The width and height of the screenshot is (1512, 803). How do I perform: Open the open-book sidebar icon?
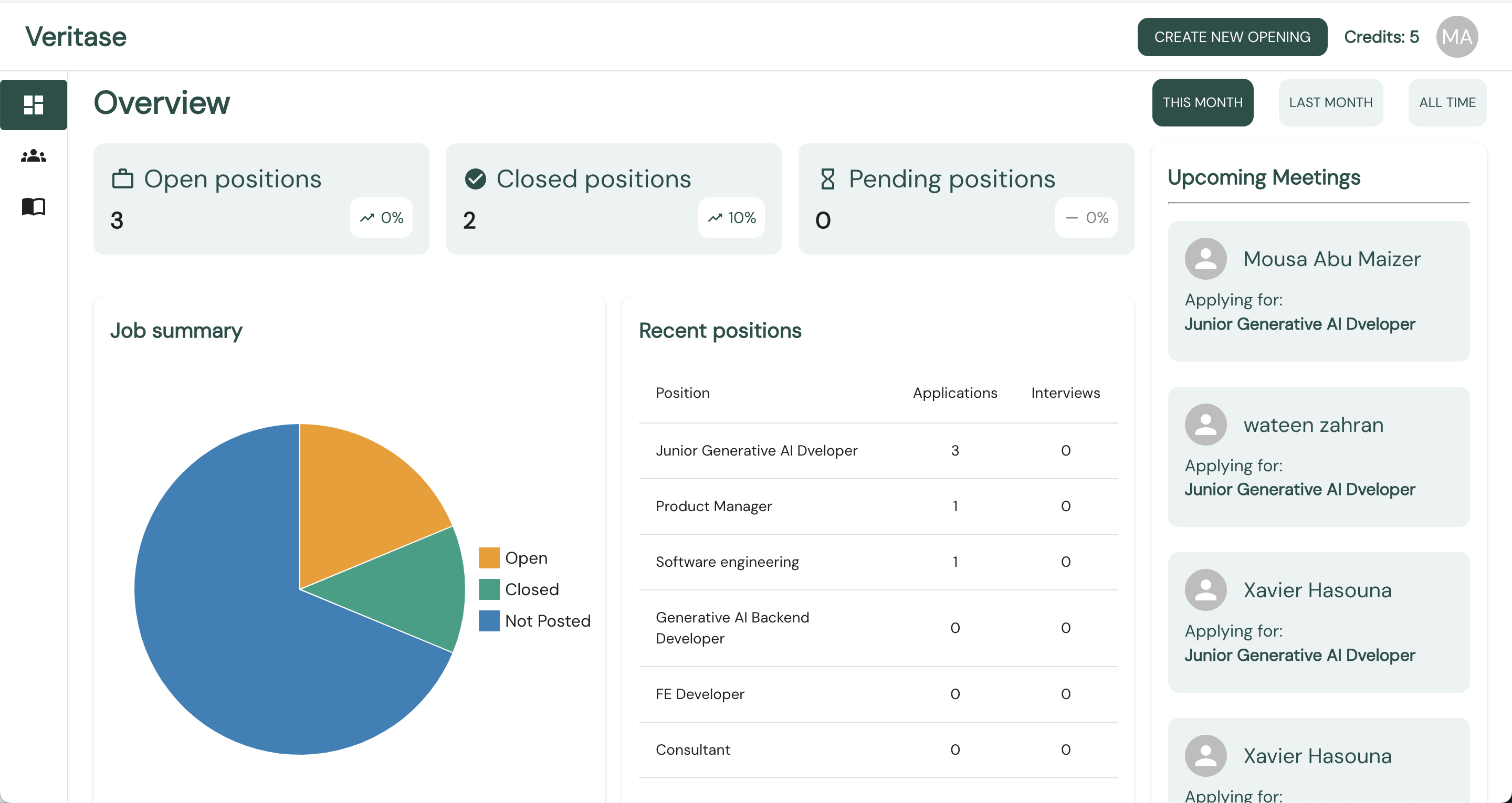tap(34, 207)
